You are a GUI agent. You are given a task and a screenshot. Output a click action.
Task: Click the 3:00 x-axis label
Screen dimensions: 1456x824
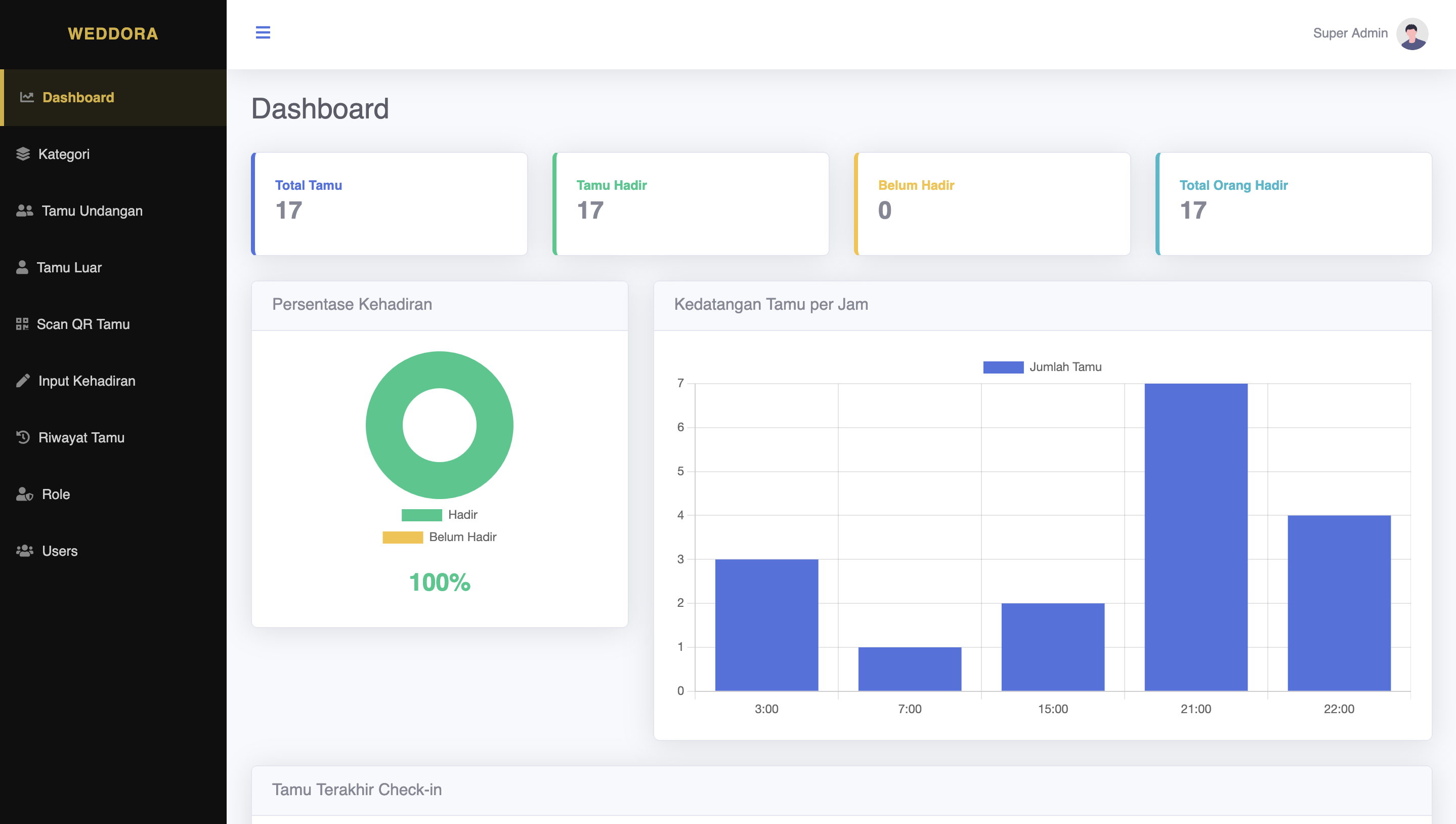coord(766,709)
